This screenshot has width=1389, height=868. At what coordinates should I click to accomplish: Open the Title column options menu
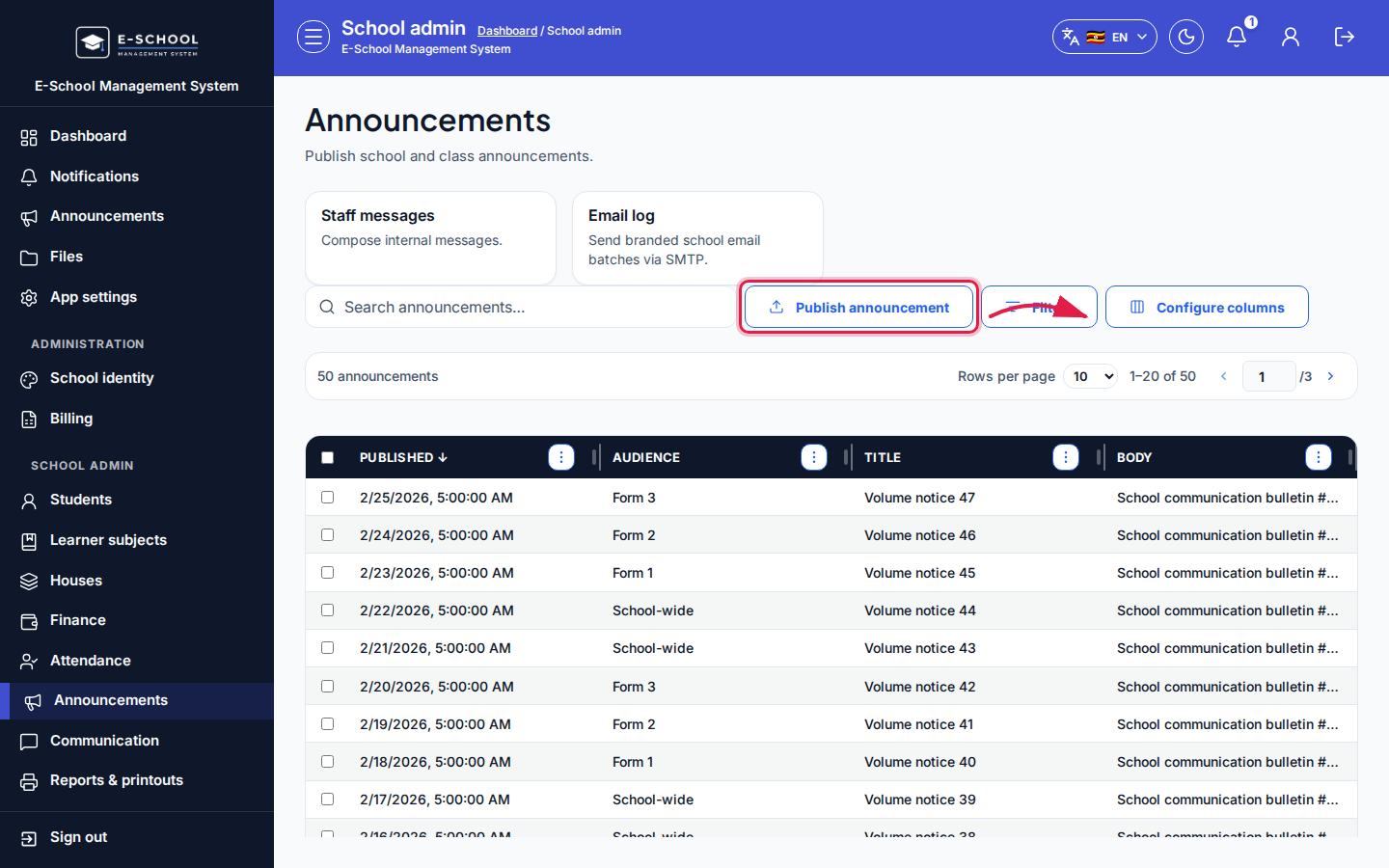click(1066, 457)
